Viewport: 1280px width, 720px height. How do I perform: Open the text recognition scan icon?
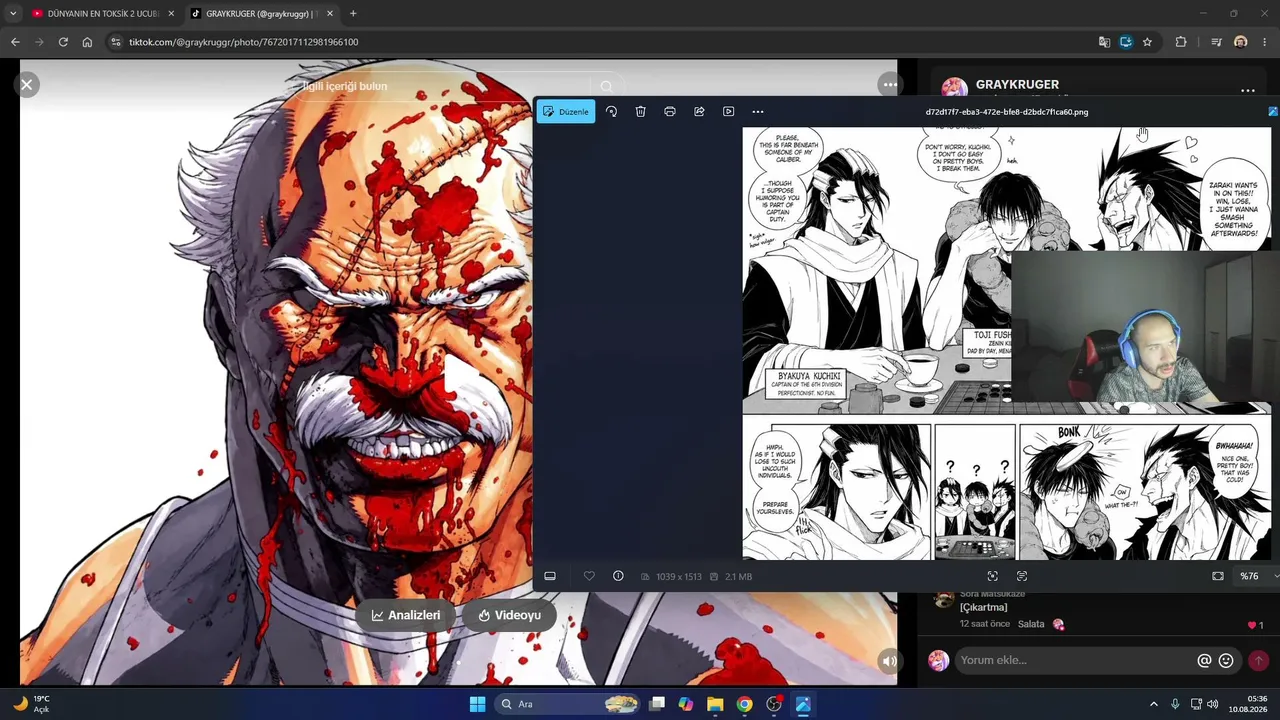1021,576
